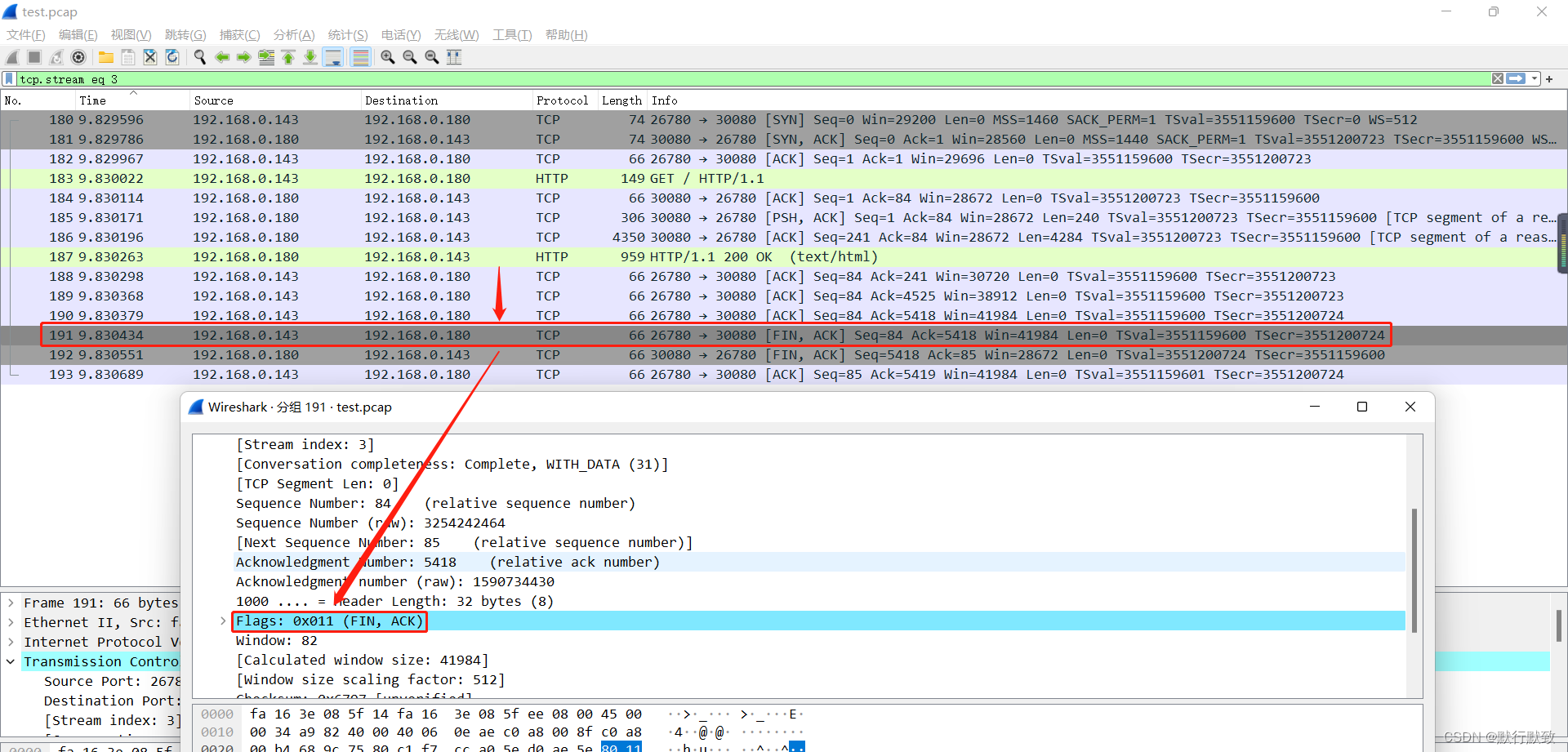Open the 帮助(H) menu
Viewport: 1568px width, 752px height.
(566, 35)
